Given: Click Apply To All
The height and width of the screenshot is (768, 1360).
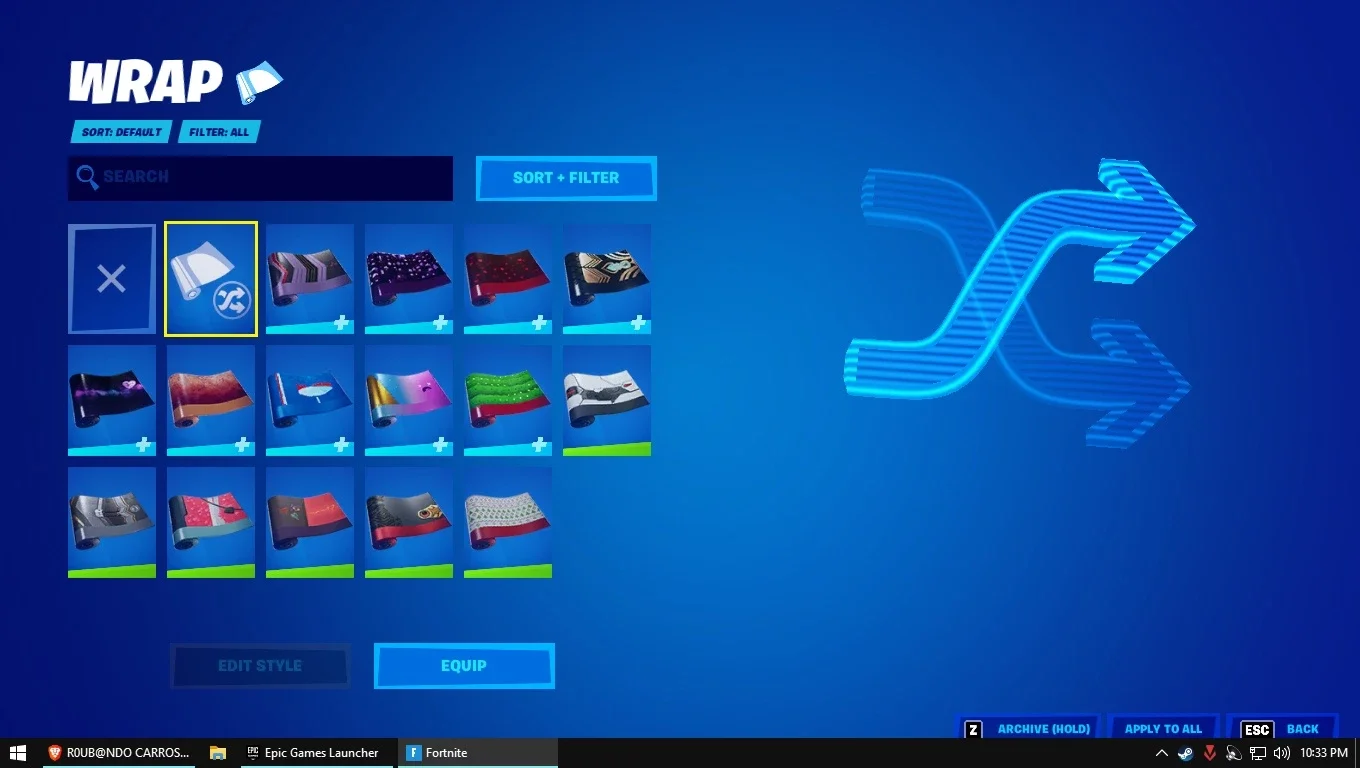Looking at the screenshot, I should pos(1163,729).
